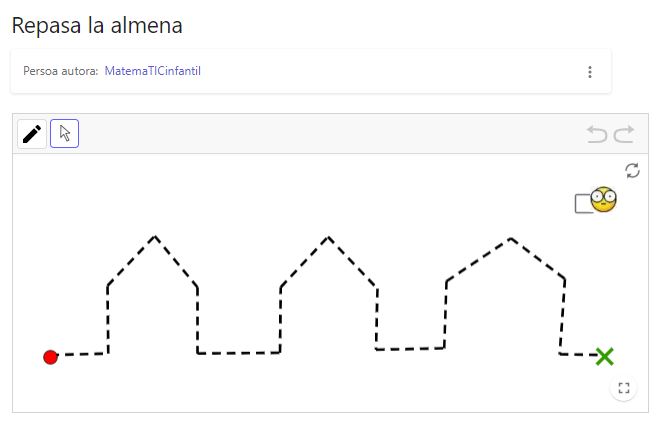Click the "Persoa autora:" label
The height and width of the screenshot is (440, 666).
click(x=61, y=71)
